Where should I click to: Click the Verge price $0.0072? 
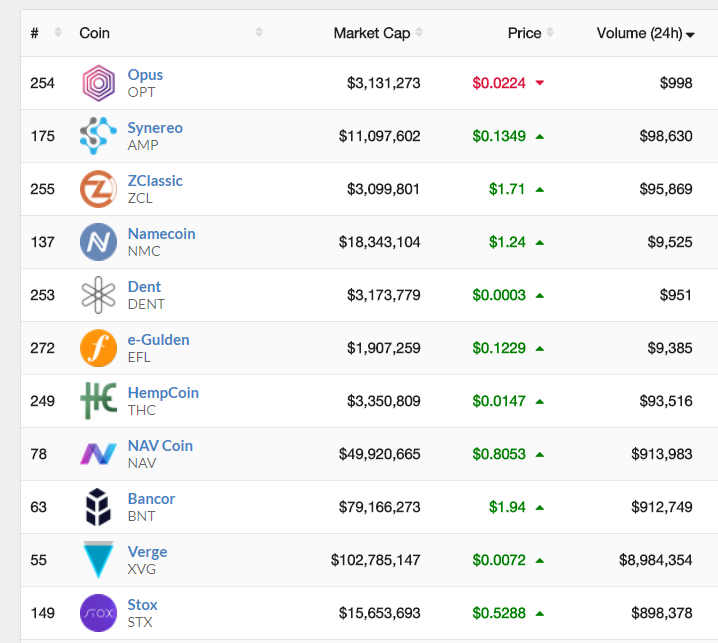pyautogui.click(x=499, y=560)
